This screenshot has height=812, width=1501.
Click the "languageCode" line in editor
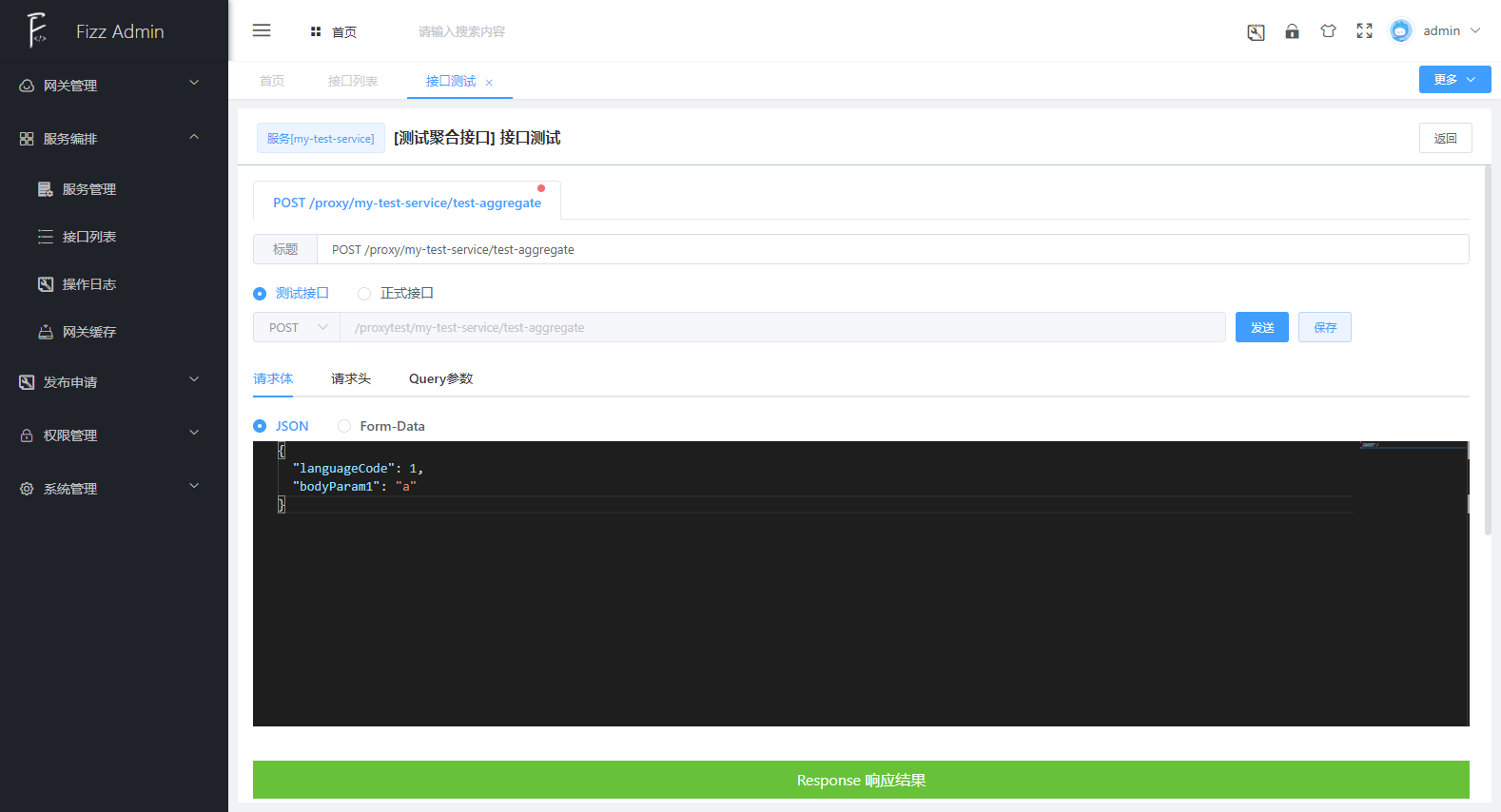357,469
